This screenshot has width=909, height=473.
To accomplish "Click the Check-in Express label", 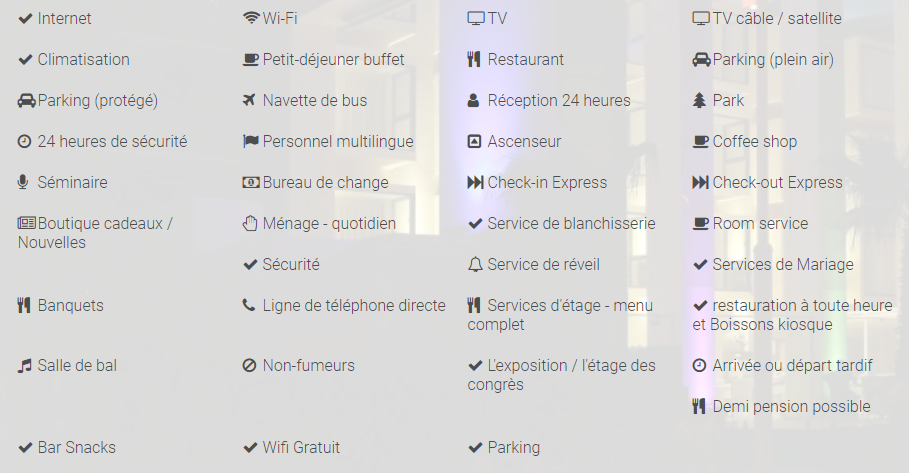I will [x=547, y=182].
